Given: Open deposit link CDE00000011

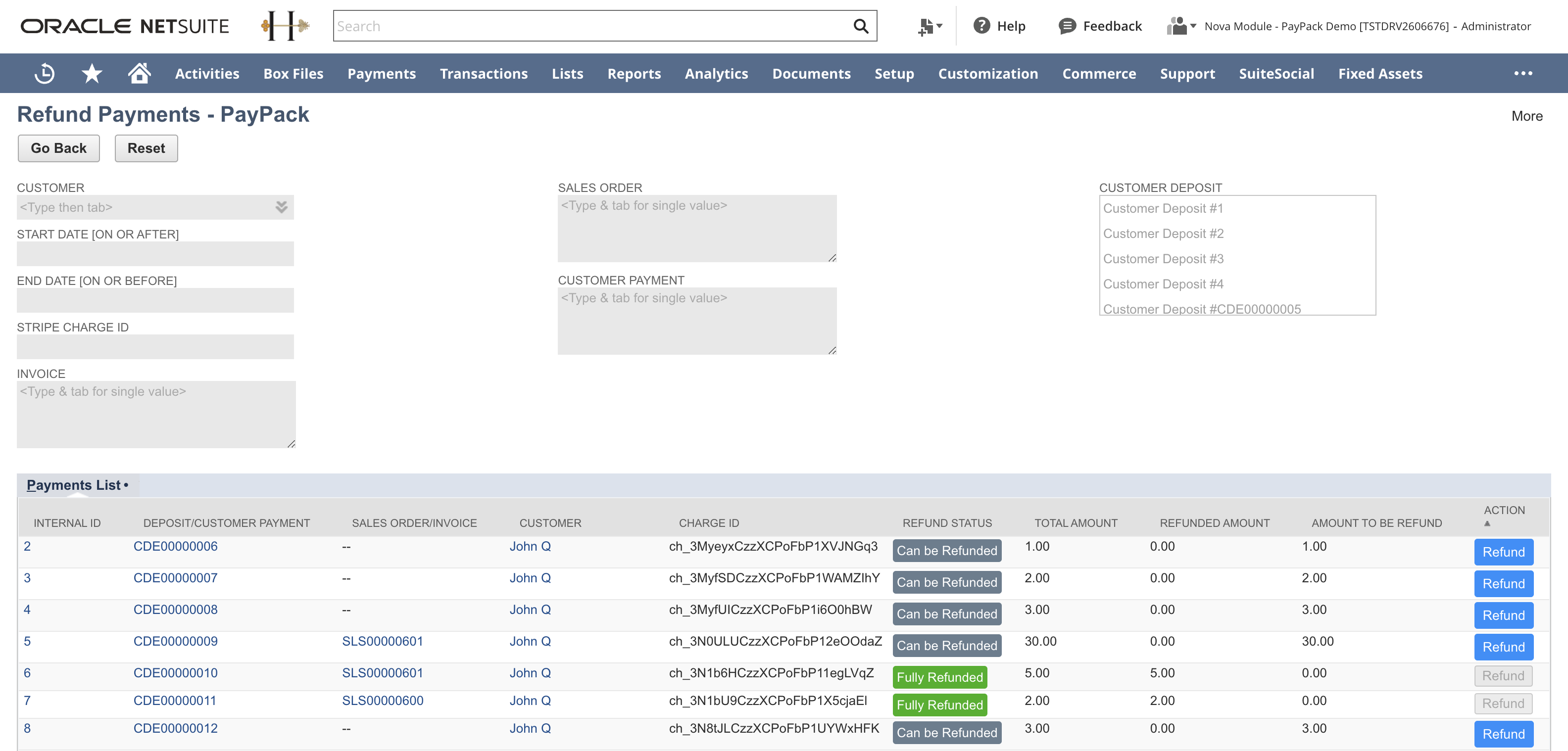Looking at the screenshot, I should (x=175, y=701).
